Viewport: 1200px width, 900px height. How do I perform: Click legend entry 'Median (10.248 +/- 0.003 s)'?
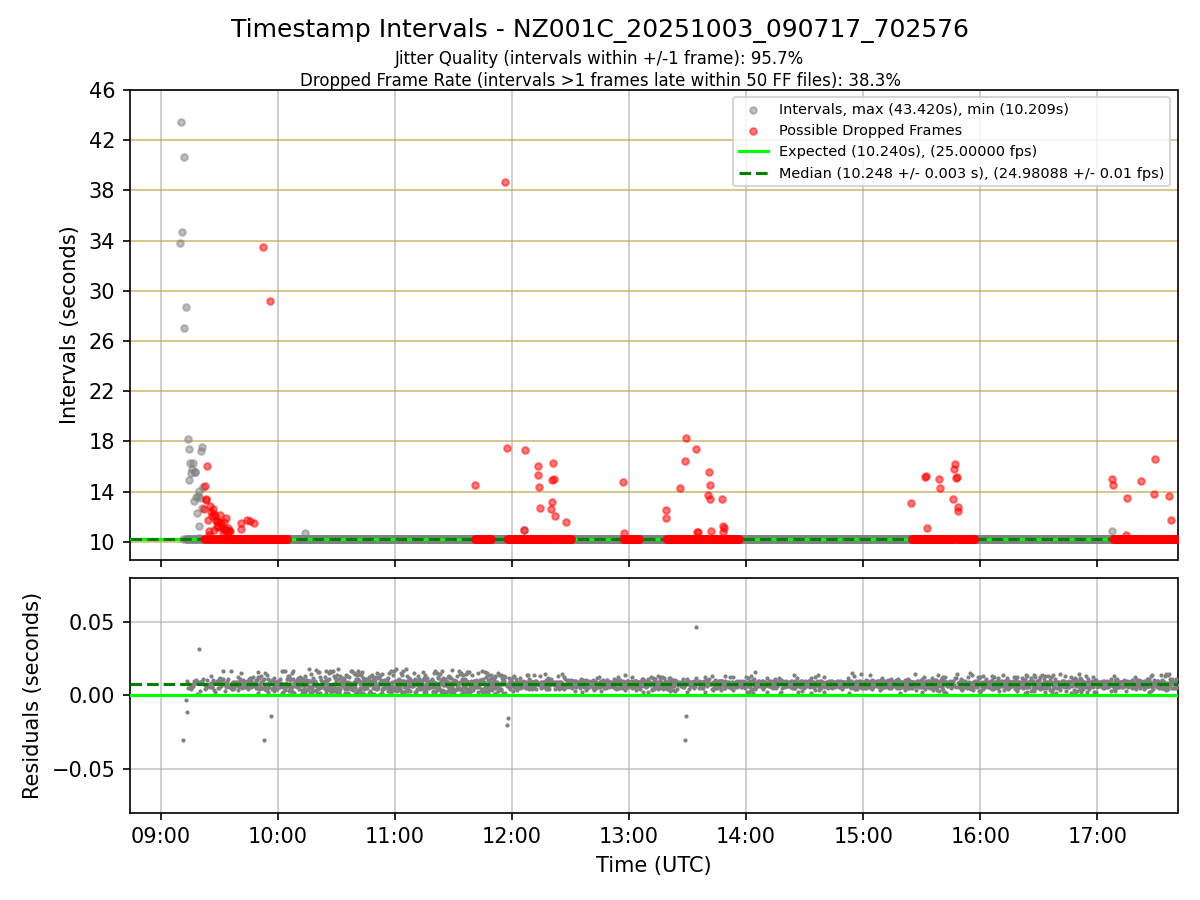tap(971, 173)
